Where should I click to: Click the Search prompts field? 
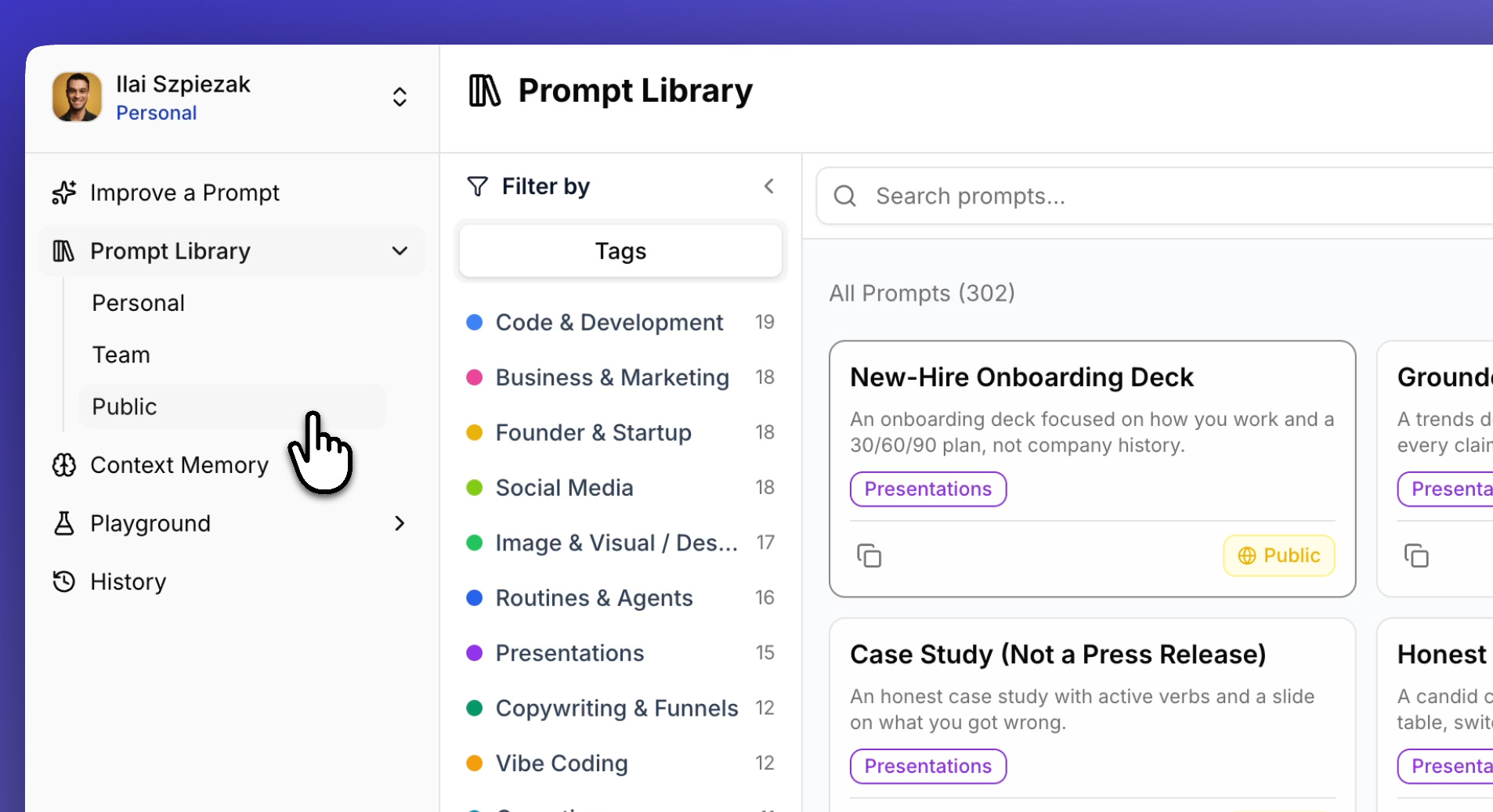(x=1155, y=196)
